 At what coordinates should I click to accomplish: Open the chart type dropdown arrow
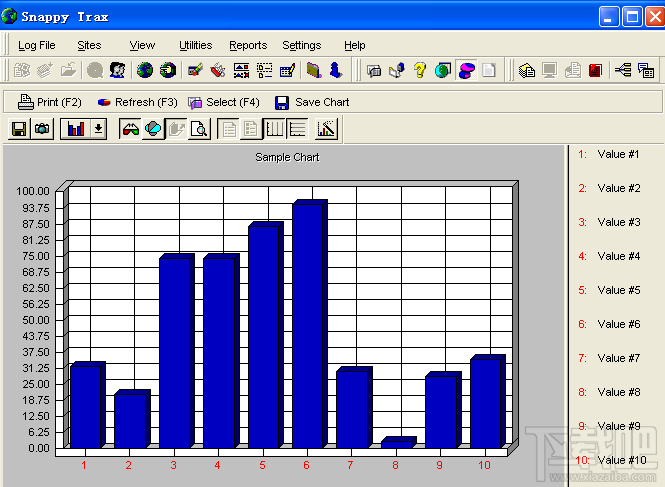click(x=98, y=129)
